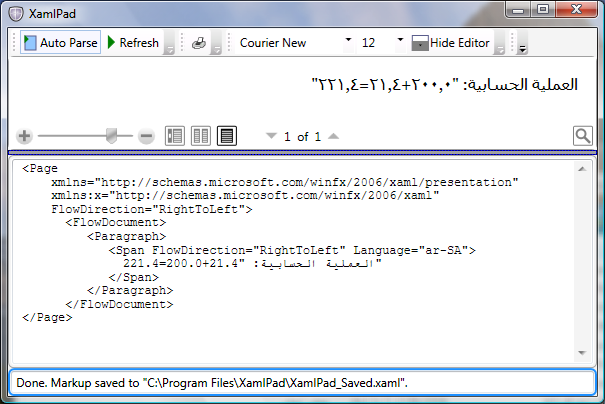Click Hide Editor button
Image resolution: width=605 pixels, height=404 pixels.
click(451, 42)
